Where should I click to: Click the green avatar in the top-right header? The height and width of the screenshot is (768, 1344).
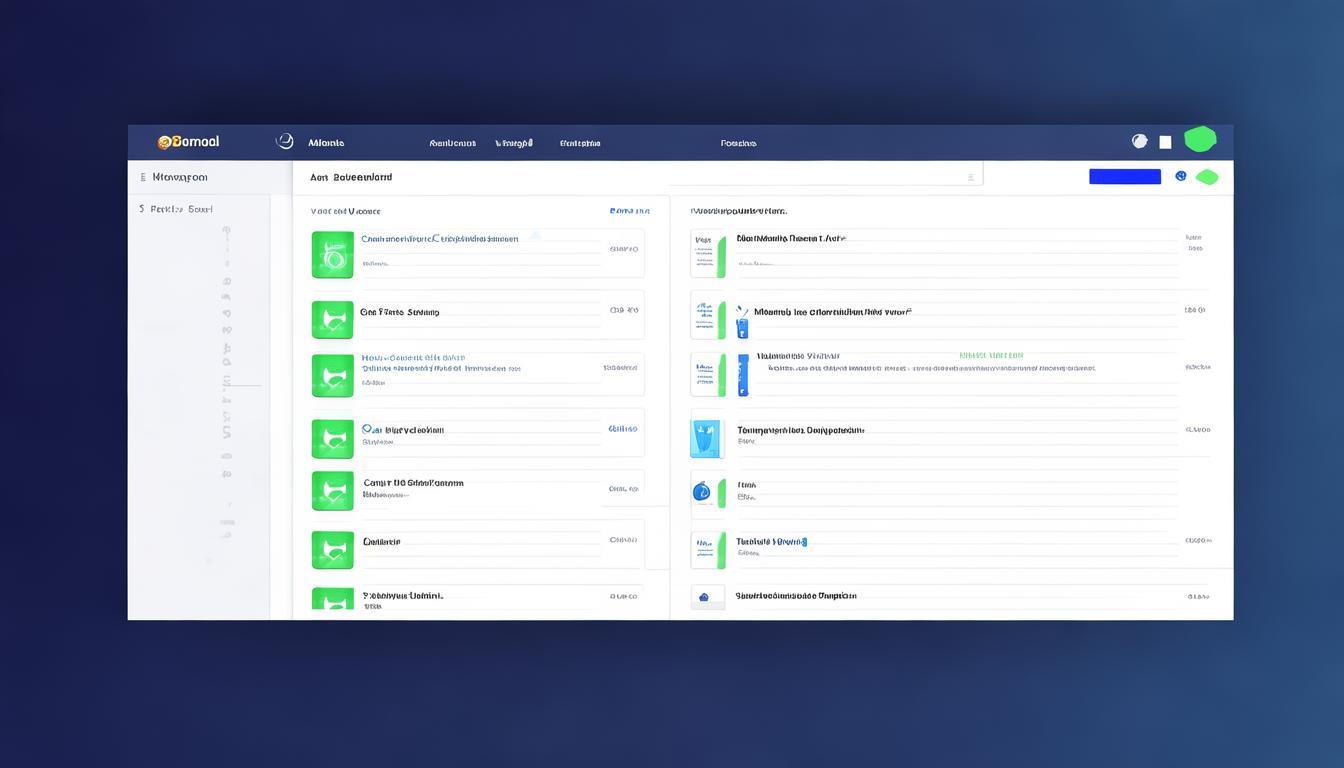coord(1200,139)
